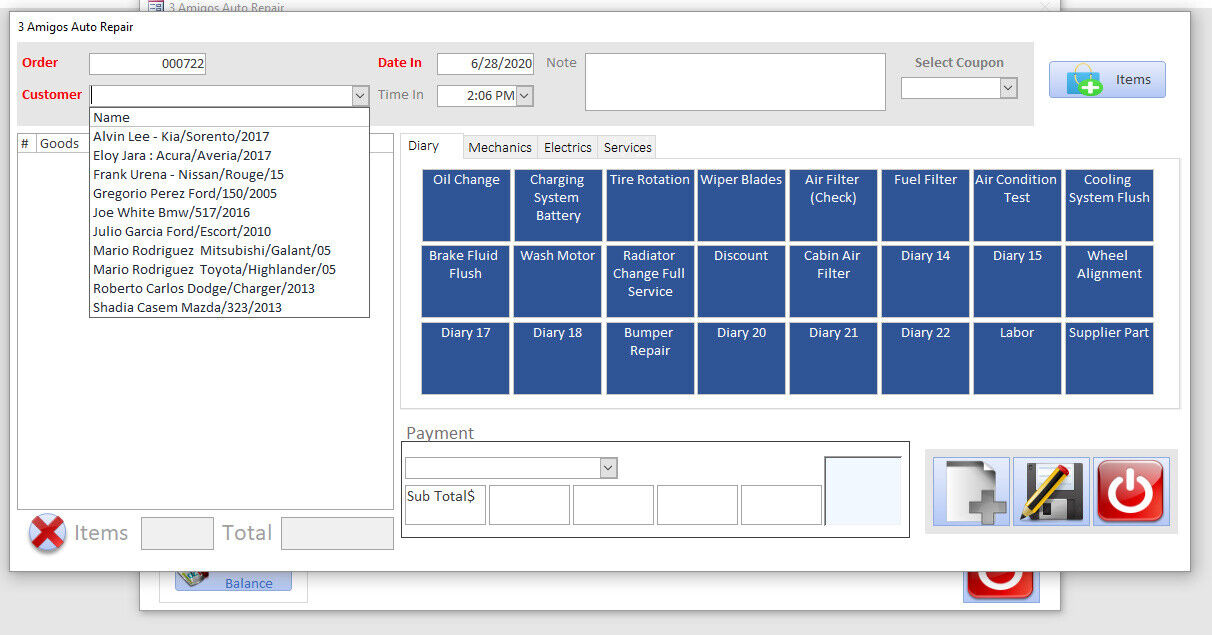Click the Sub Total$ field
Viewport: 1212px width, 635px height.
(x=445, y=505)
